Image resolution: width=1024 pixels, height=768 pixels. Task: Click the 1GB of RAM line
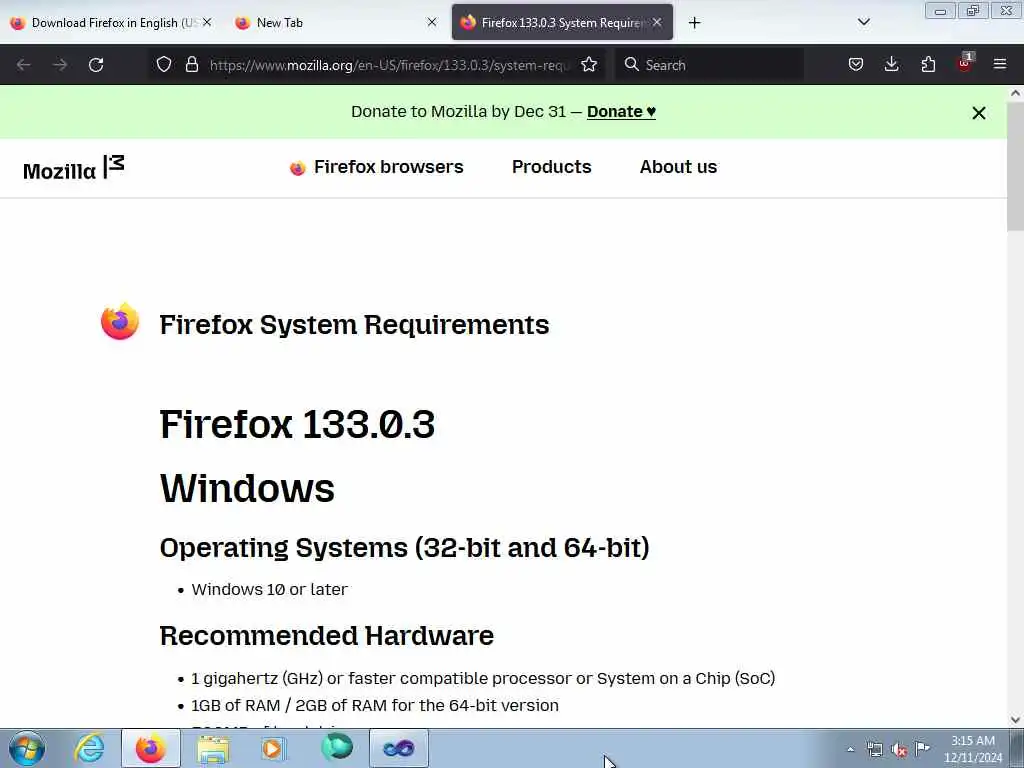tap(375, 705)
